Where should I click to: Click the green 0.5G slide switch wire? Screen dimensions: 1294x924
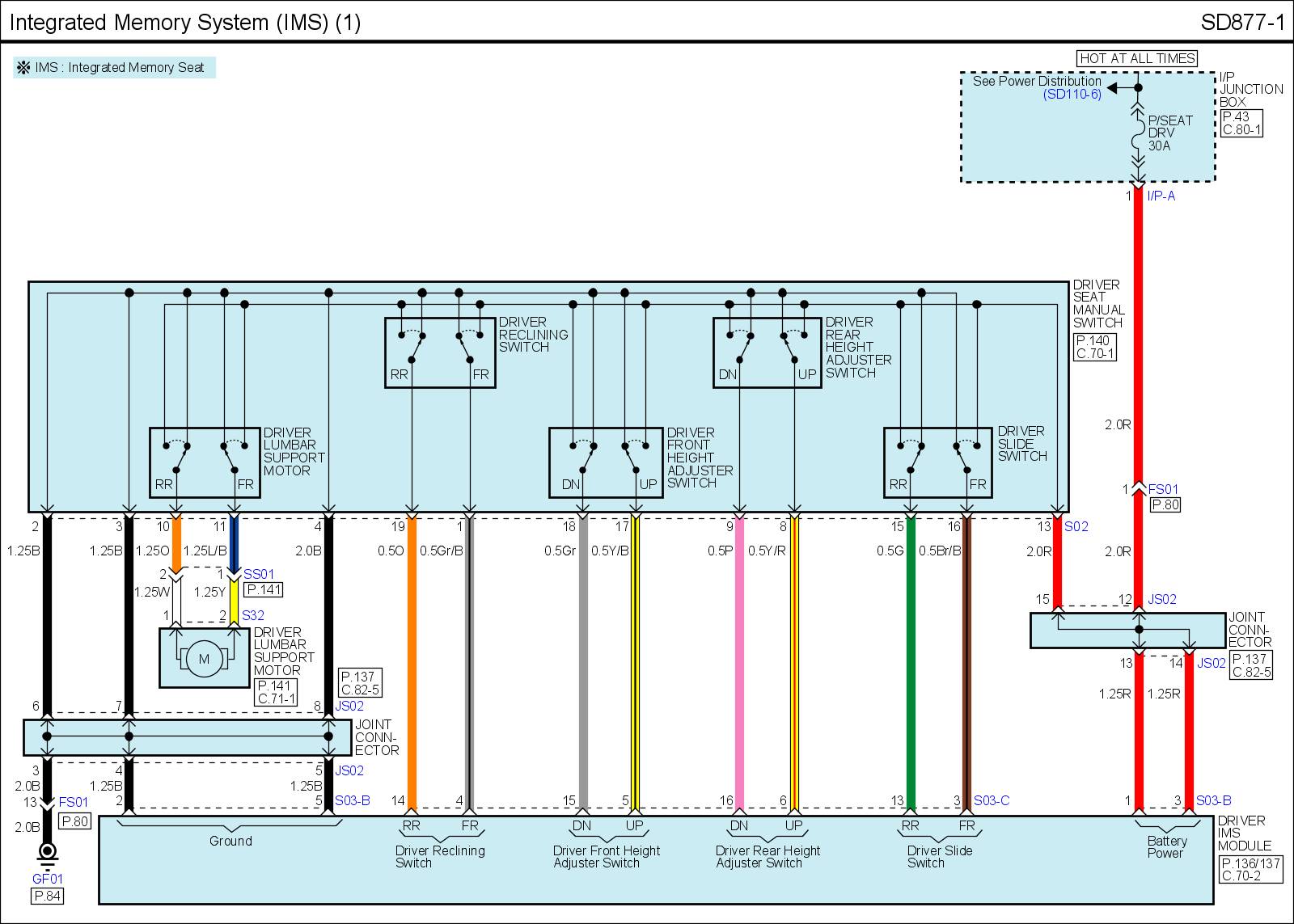911,663
